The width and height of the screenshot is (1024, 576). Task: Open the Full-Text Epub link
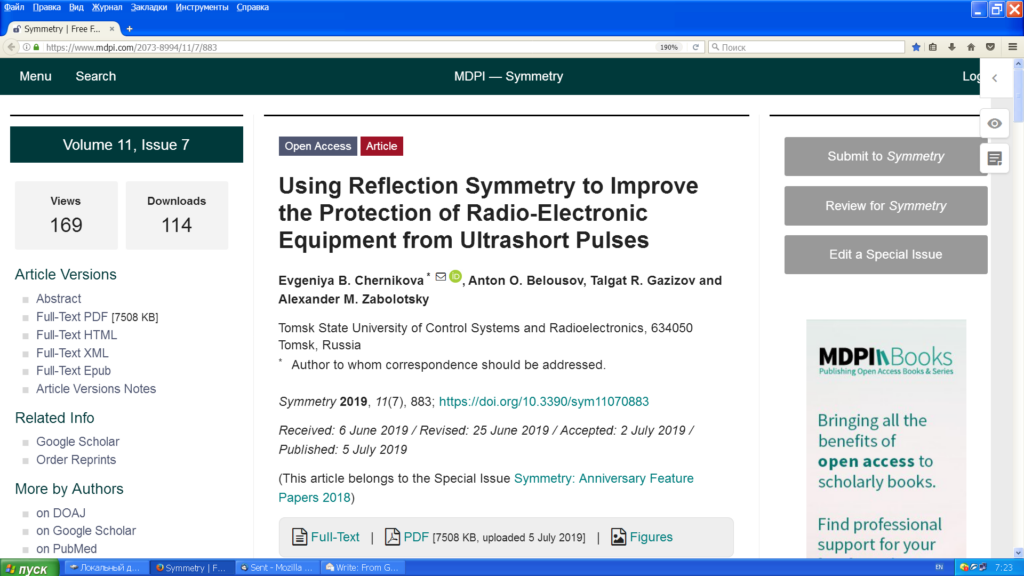tap(73, 371)
